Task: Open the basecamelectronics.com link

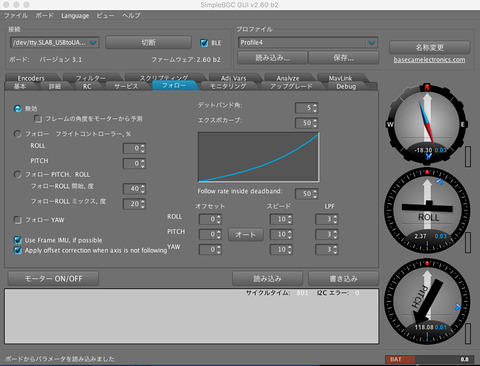Action: pyautogui.click(x=429, y=60)
